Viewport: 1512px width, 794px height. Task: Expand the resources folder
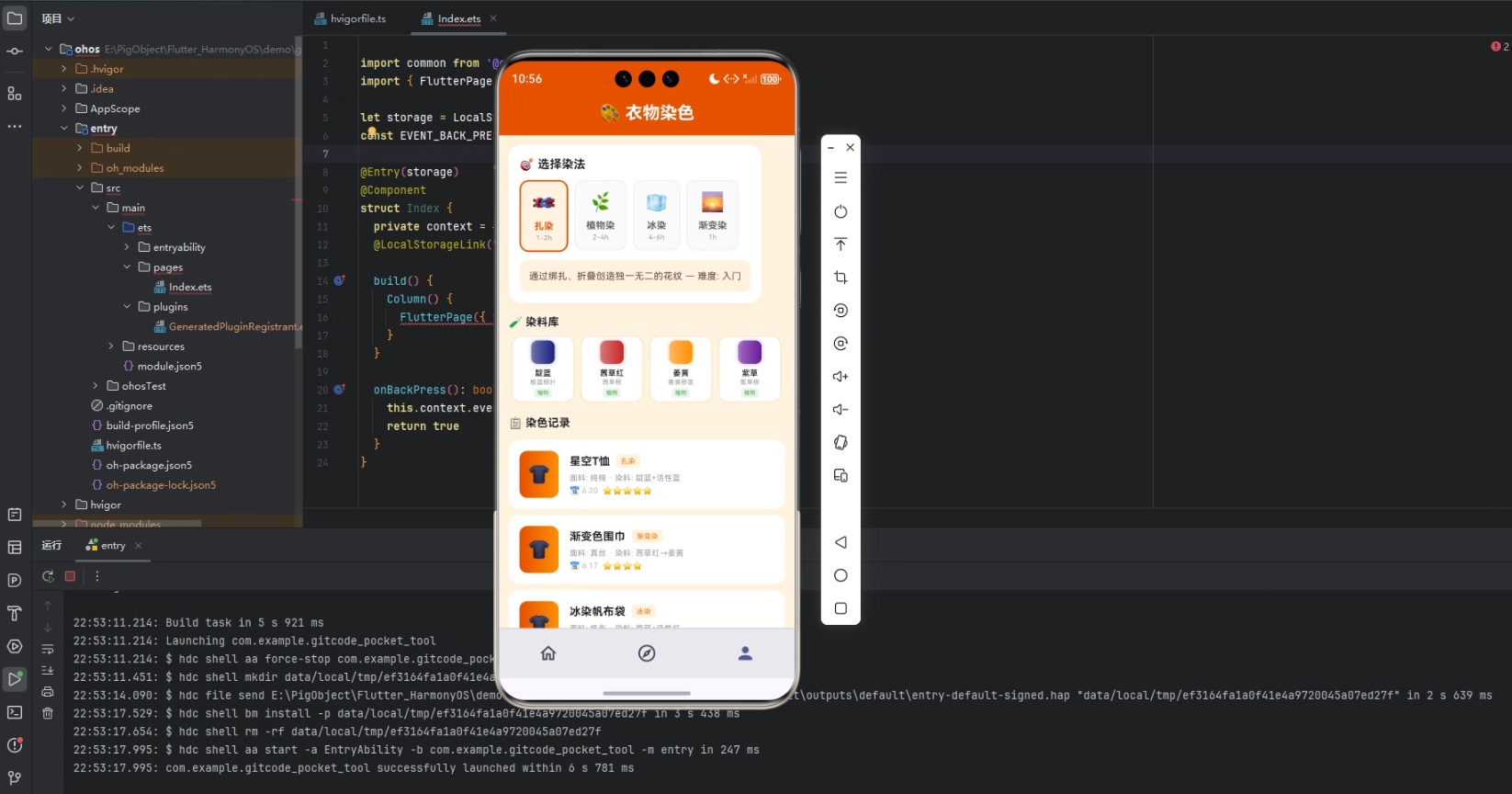(111, 346)
